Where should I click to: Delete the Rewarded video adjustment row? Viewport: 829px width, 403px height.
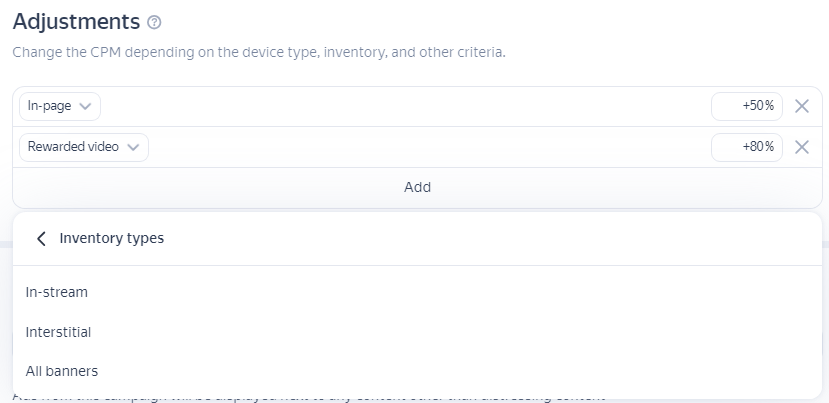(801, 147)
